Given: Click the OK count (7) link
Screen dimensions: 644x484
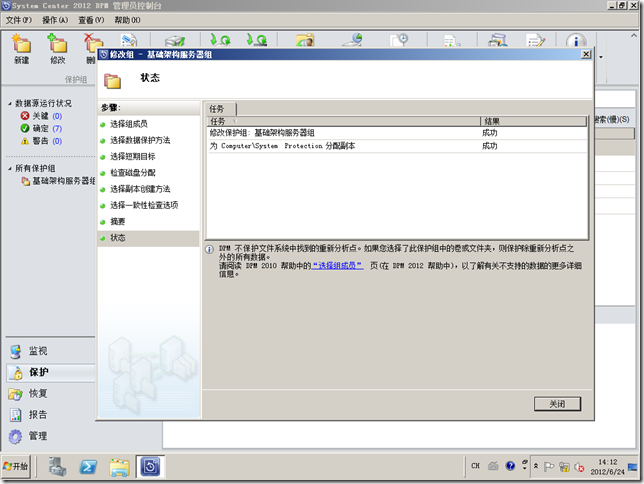Looking at the screenshot, I should click(57, 129).
